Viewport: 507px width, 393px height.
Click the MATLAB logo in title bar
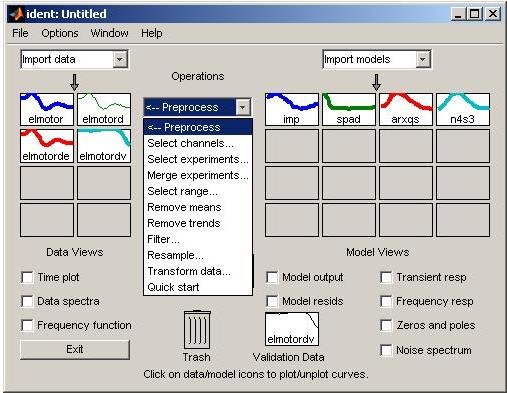point(16,14)
